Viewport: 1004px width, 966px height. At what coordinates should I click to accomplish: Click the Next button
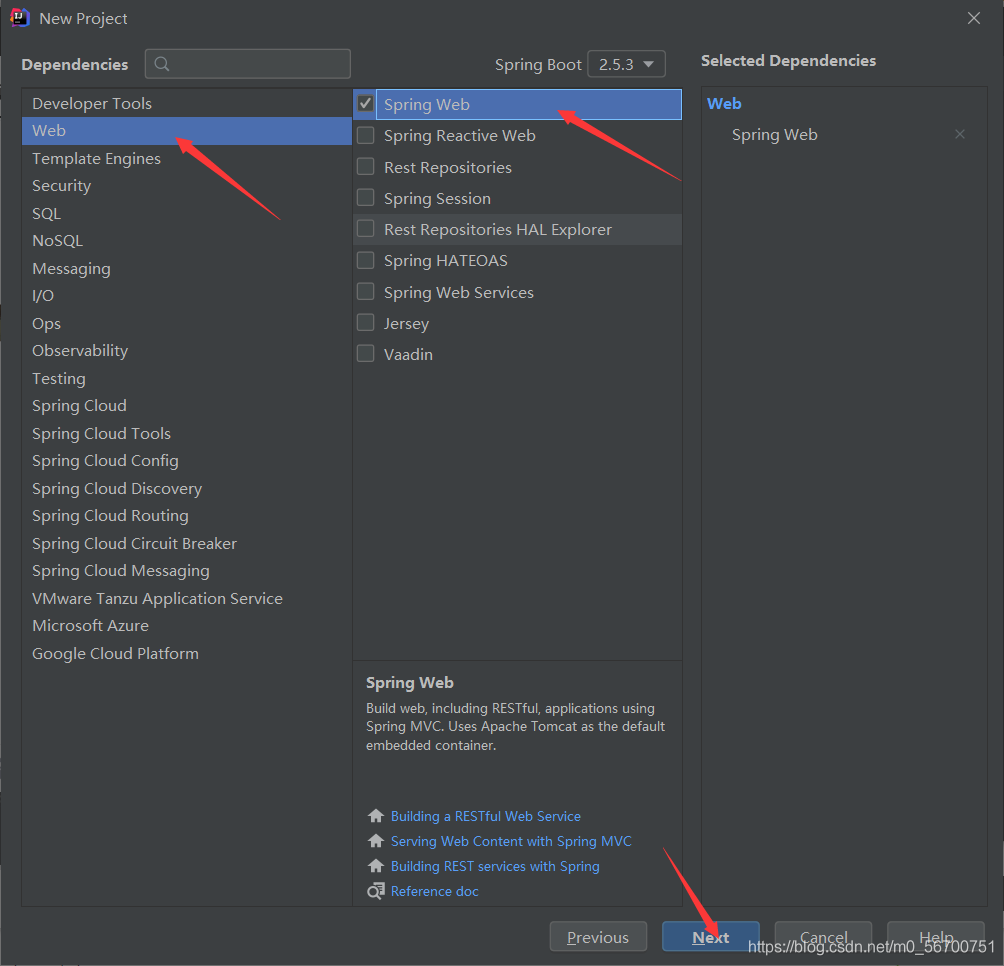click(711, 937)
